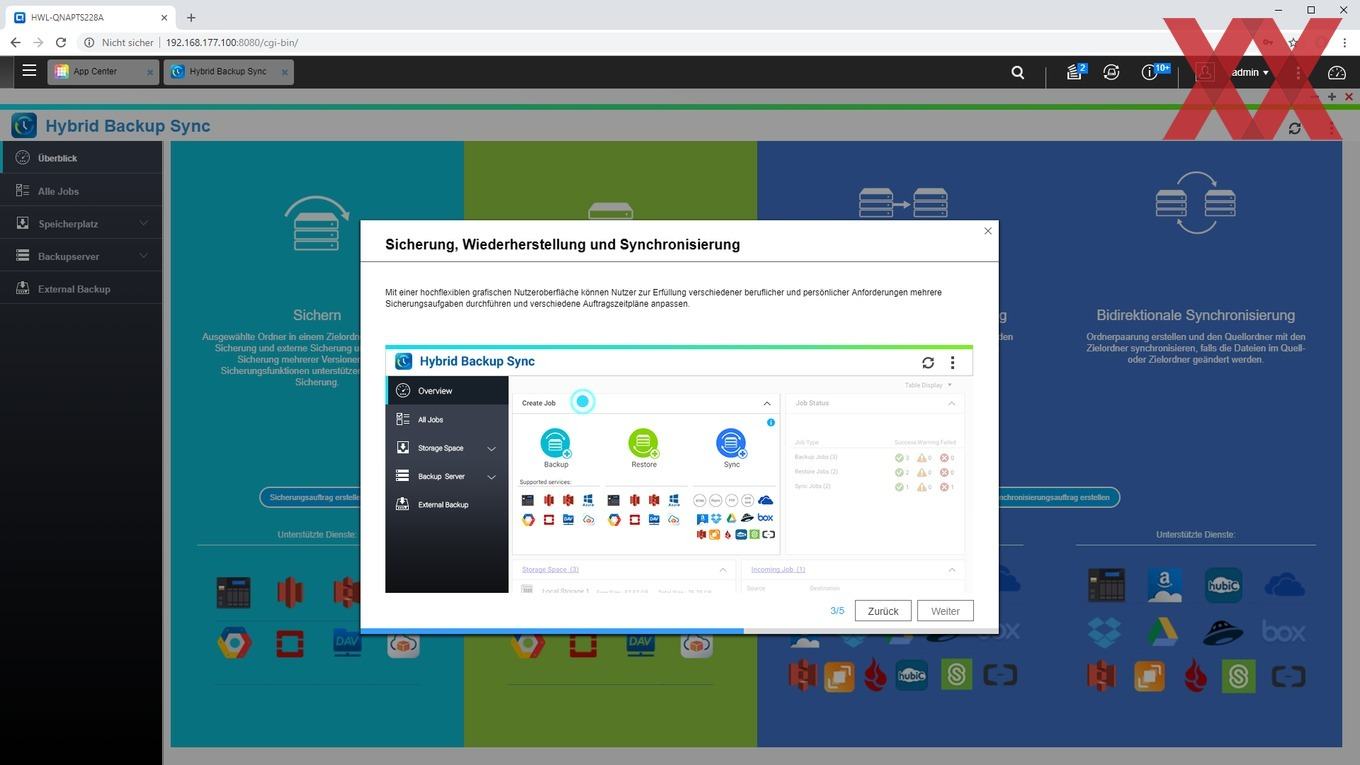Select Amazon Drive icon in Bidirektionale Synchronisierung panel
1360x765 pixels.
pyautogui.click(x=1165, y=585)
